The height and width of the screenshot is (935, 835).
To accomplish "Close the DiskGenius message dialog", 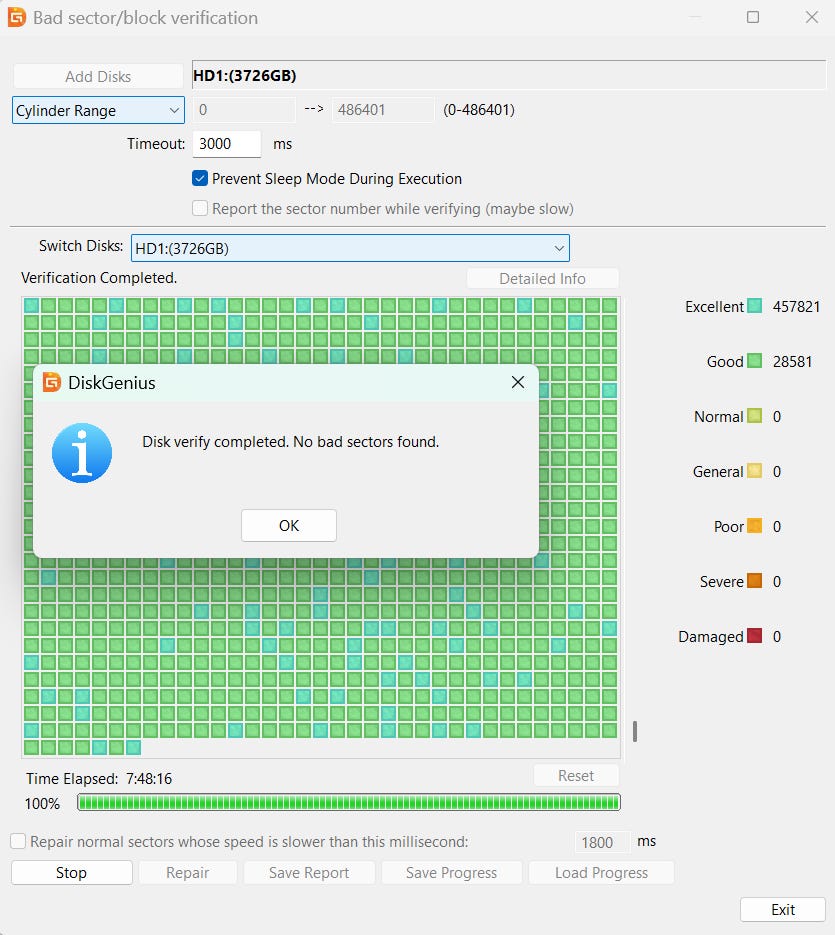I will (518, 382).
